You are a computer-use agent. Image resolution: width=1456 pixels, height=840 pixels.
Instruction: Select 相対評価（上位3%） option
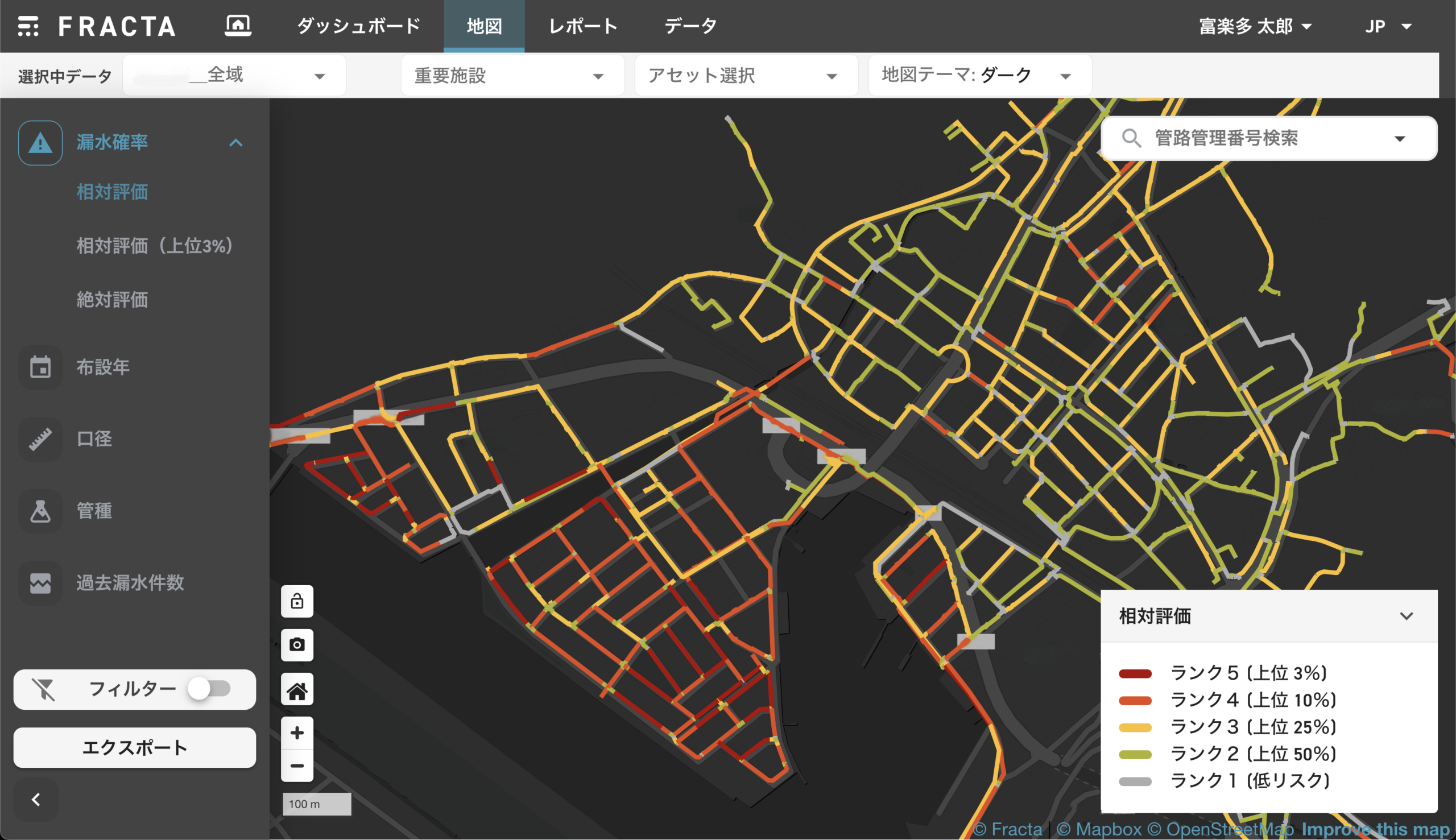tap(155, 246)
